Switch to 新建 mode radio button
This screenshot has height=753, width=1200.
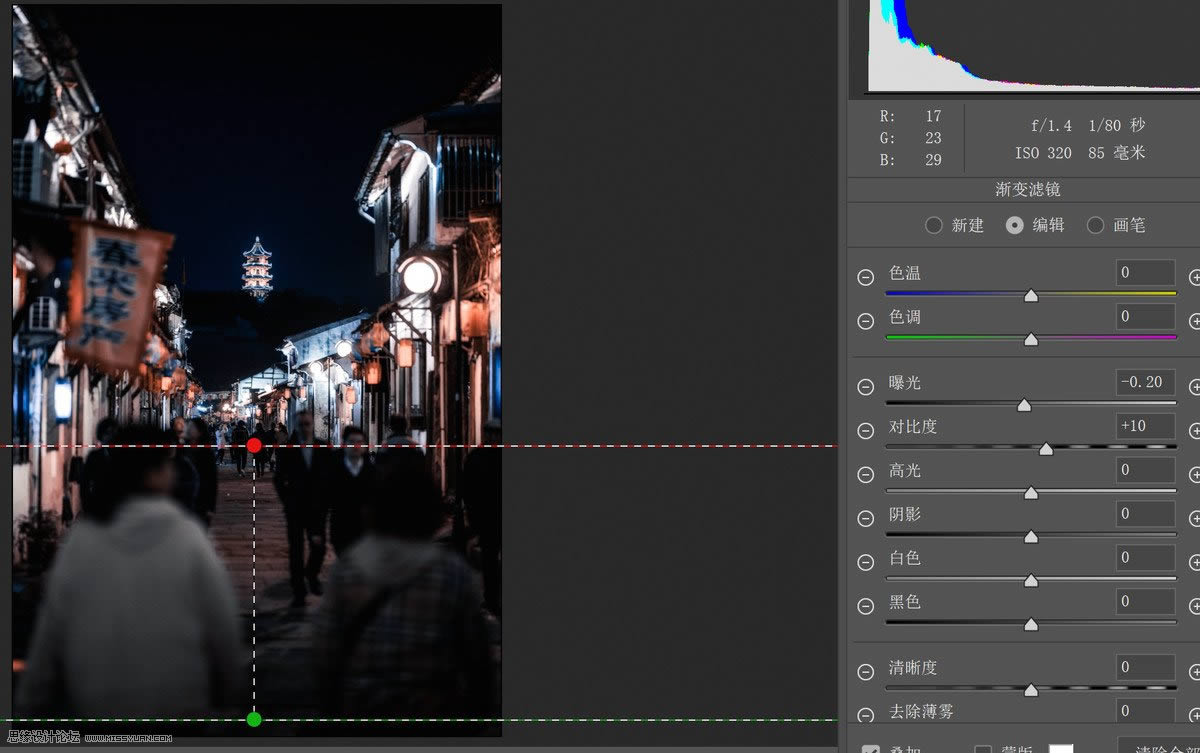934,225
